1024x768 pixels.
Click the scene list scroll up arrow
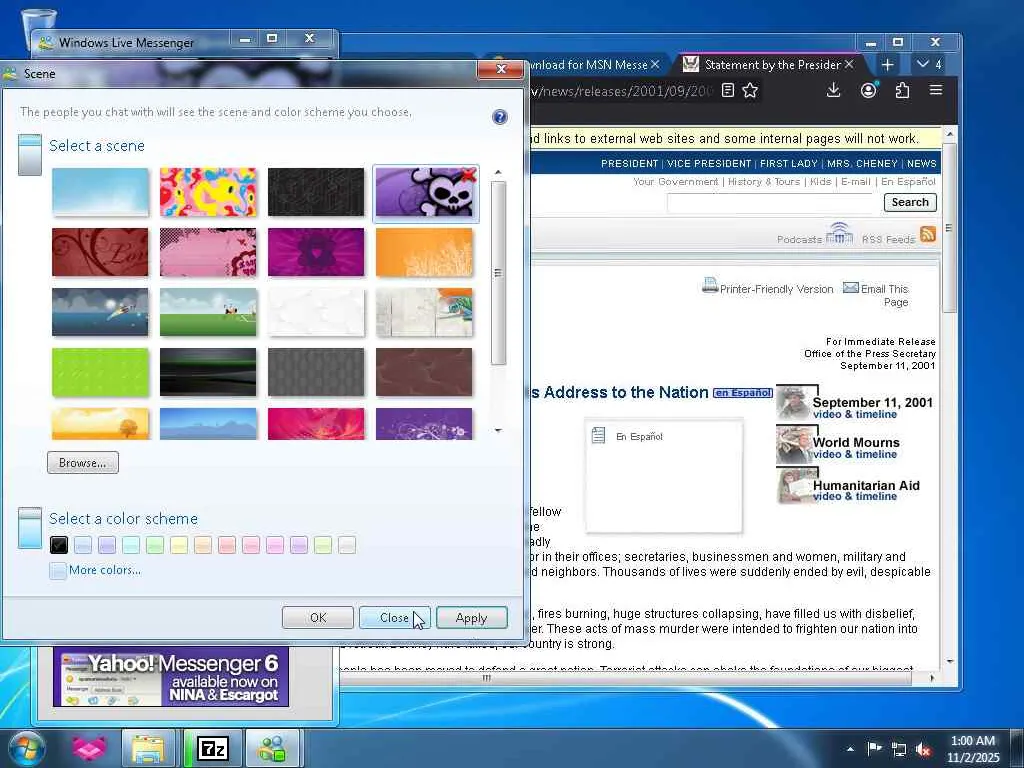[498, 172]
